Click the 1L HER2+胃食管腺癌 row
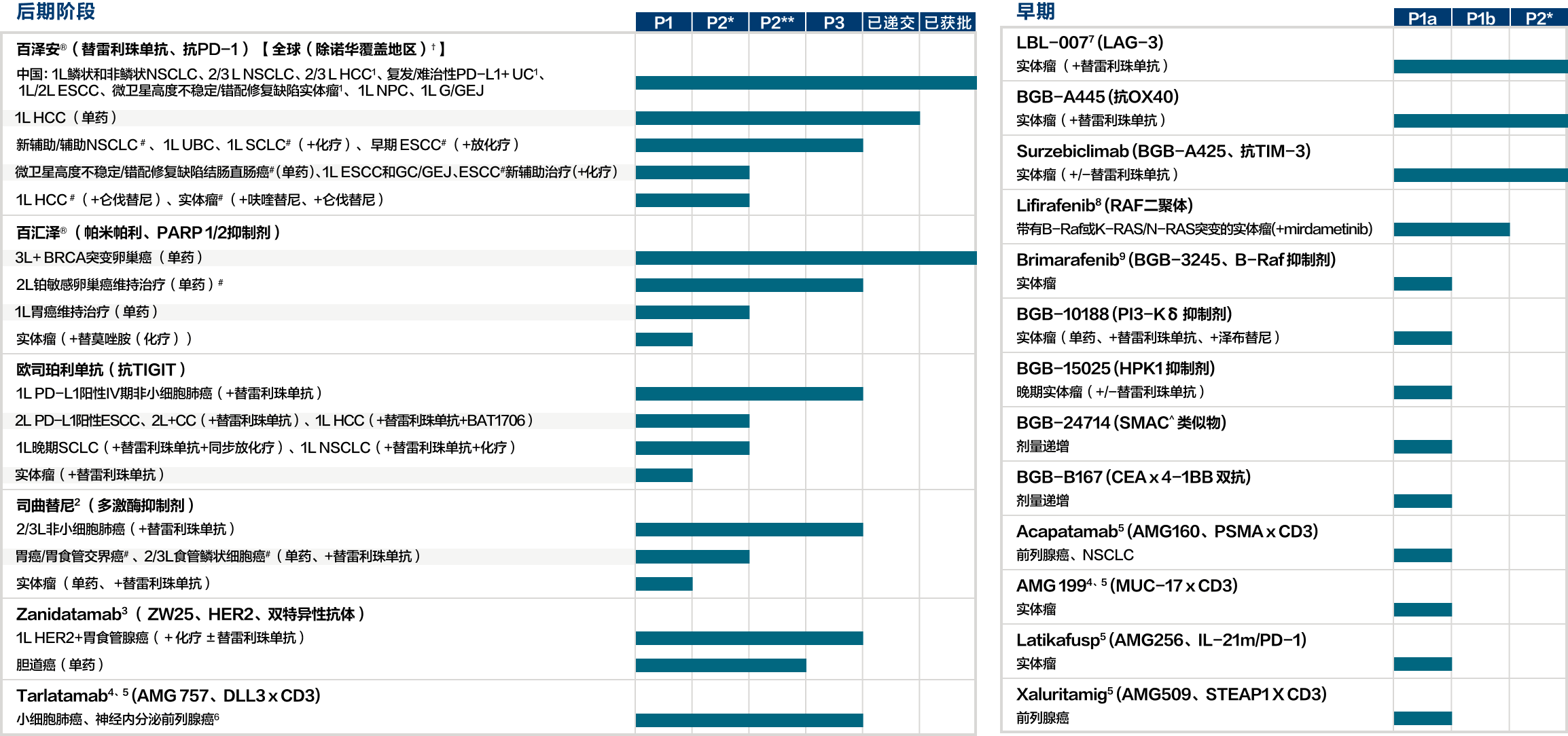This screenshot has width=1568, height=736. [160, 638]
